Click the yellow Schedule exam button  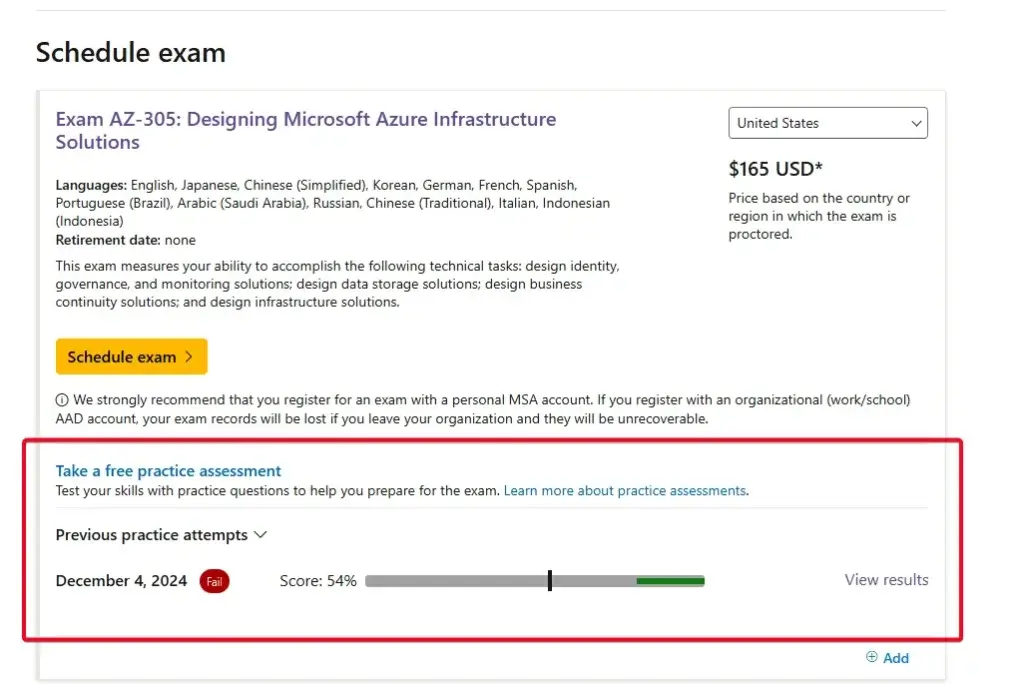click(131, 357)
